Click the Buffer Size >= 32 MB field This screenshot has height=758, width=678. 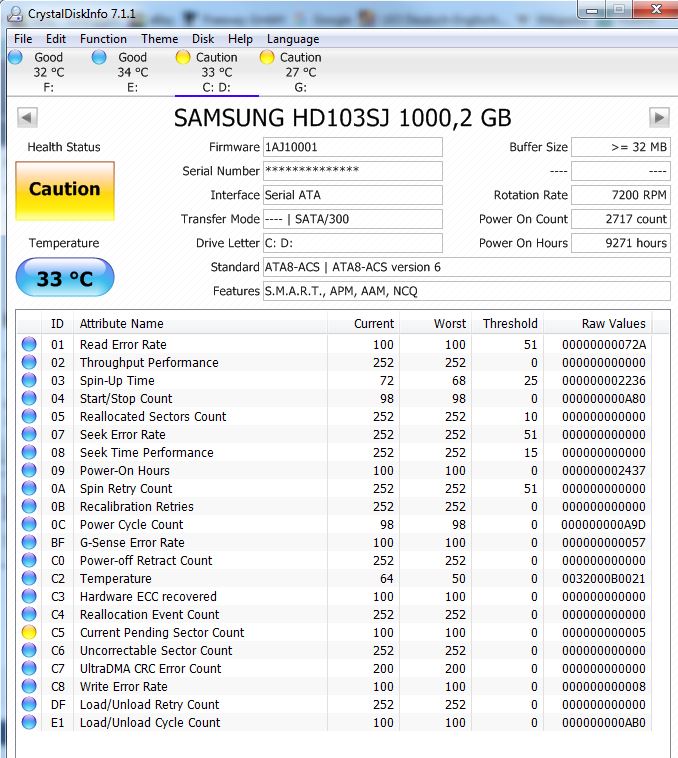click(x=620, y=147)
